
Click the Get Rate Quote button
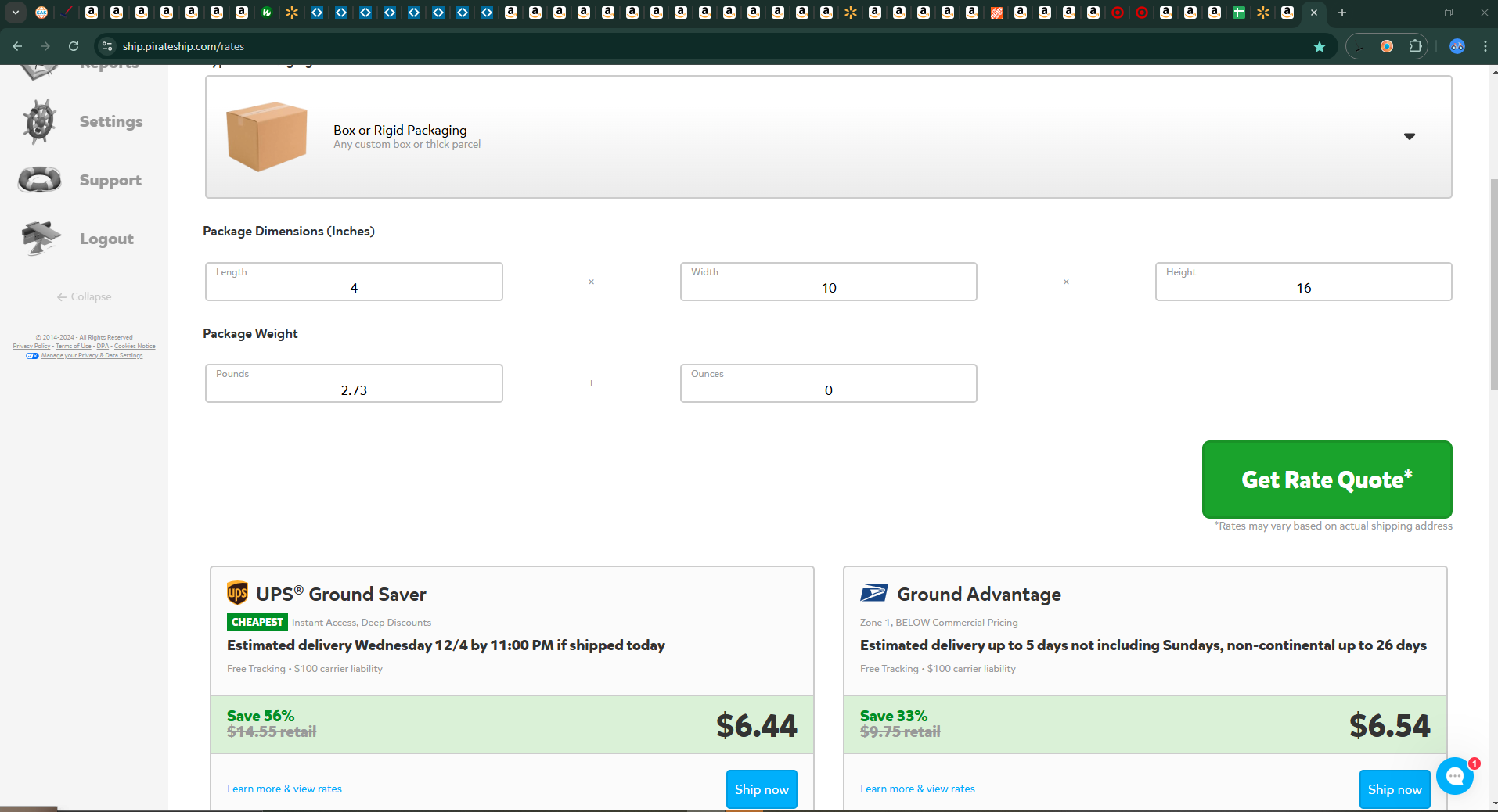pyautogui.click(x=1327, y=479)
